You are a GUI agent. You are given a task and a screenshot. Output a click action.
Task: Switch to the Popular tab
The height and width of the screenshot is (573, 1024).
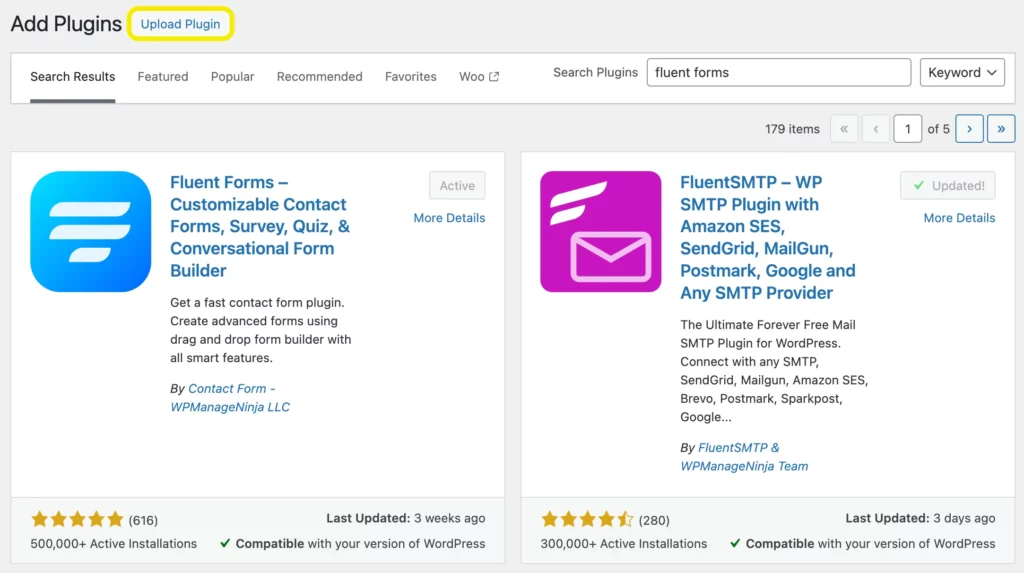pyautogui.click(x=232, y=76)
